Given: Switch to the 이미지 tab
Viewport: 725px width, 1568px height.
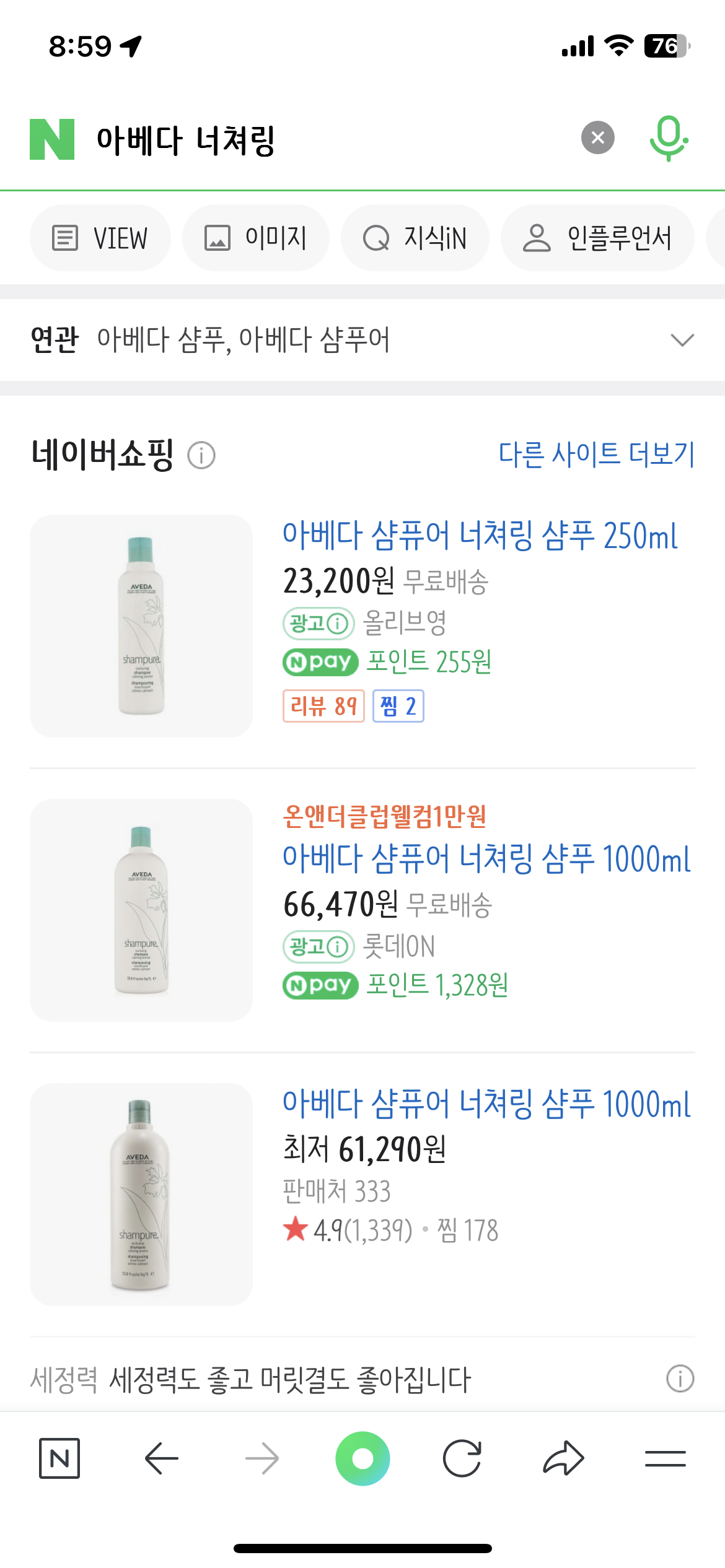Looking at the screenshot, I should [x=255, y=238].
